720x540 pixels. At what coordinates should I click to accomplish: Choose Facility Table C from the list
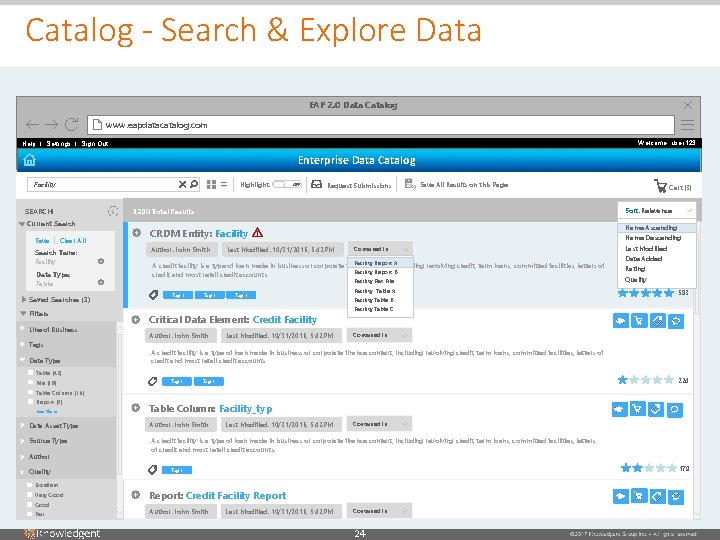tap(380, 309)
